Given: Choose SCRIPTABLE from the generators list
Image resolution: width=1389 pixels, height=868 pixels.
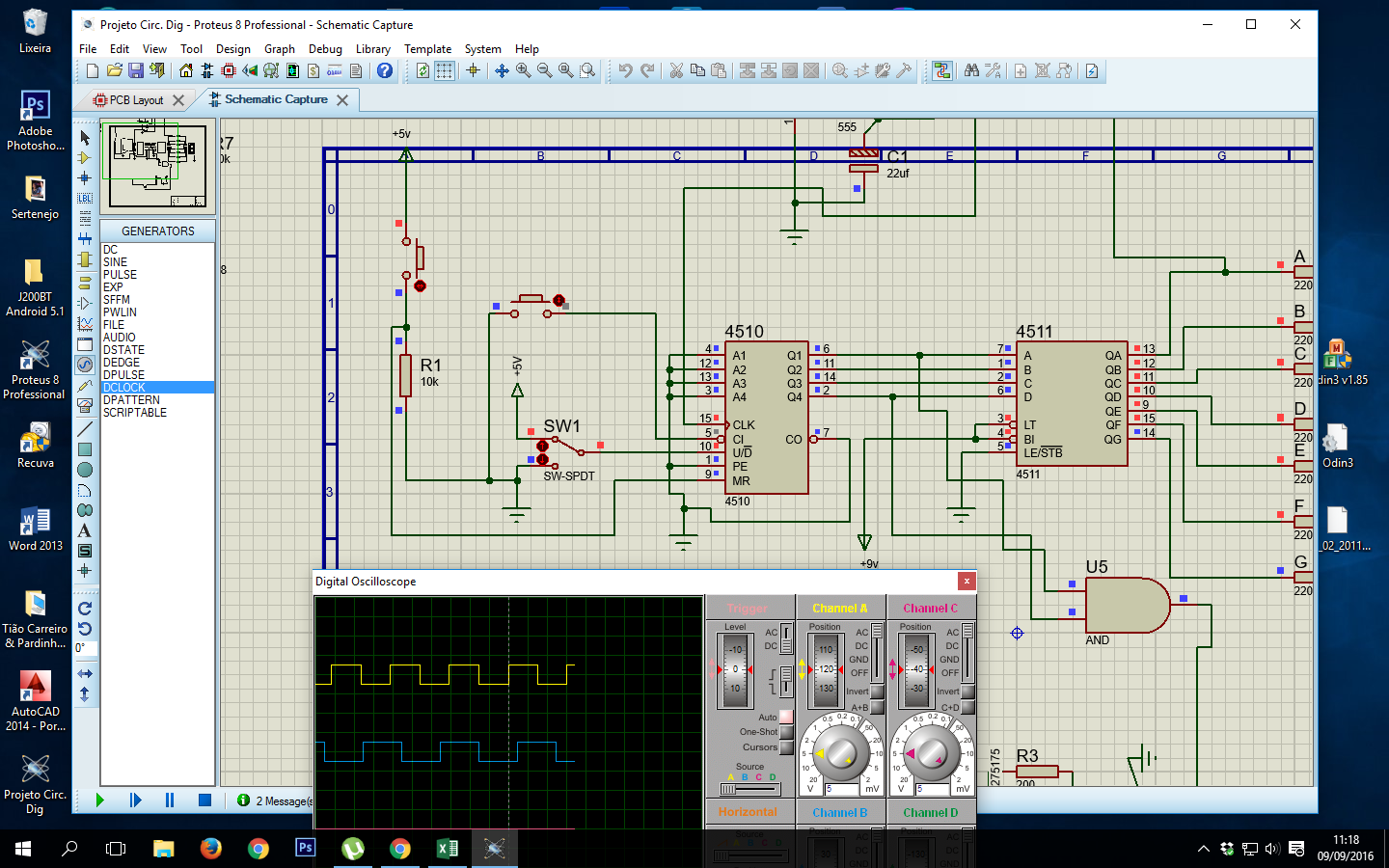Looking at the screenshot, I should pyautogui.click(x=157, y=413).
